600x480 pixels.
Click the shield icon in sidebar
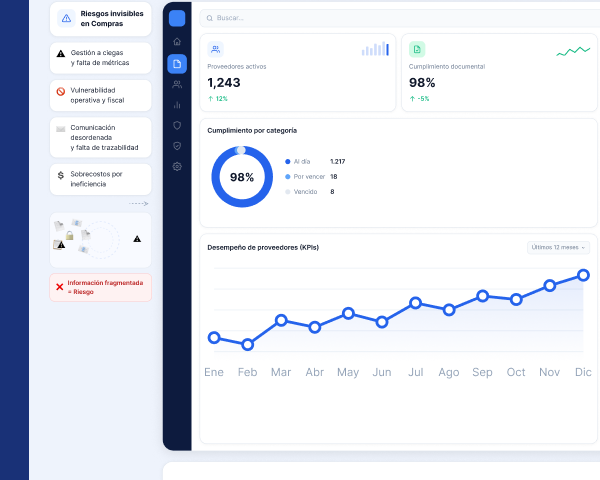[x=177, y=125]
